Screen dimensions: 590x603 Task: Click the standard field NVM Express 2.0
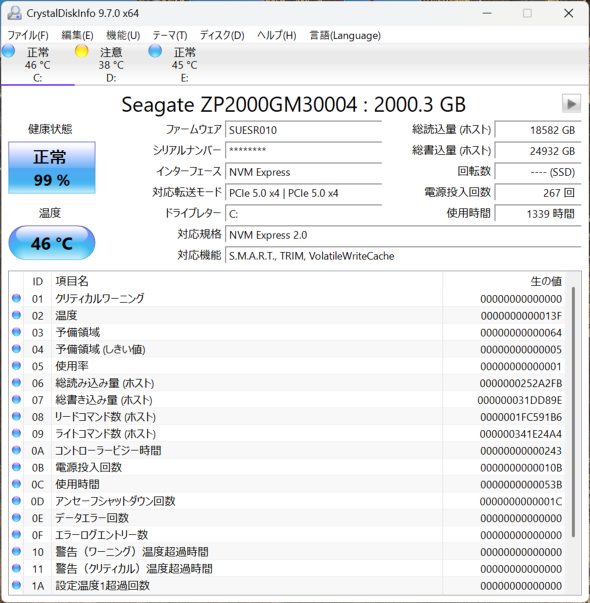[x=403, y=235]
